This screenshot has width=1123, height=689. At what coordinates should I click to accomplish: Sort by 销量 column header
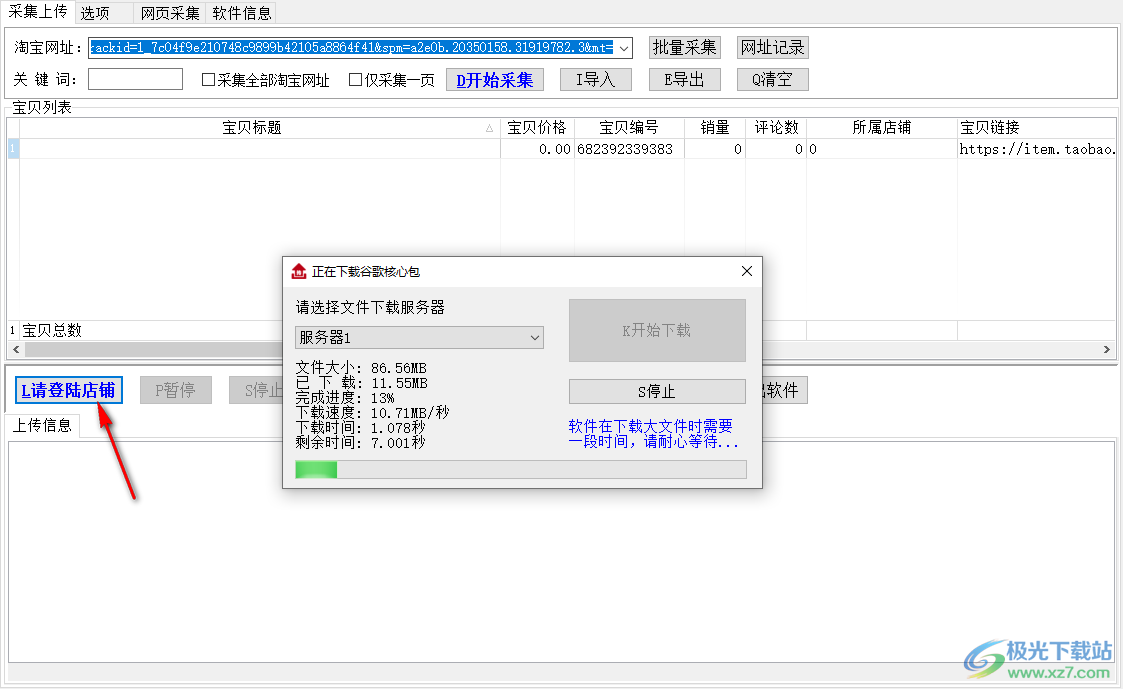715,127
